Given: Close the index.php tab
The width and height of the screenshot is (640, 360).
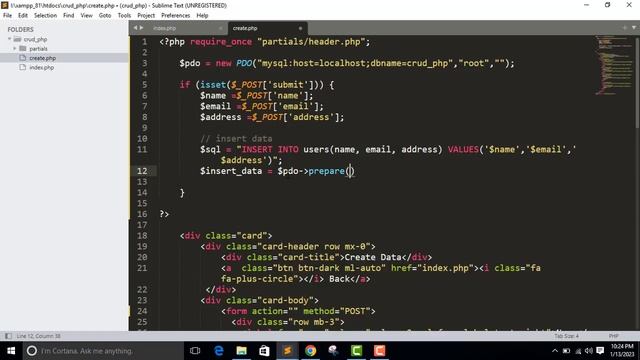Looking at the screenshot, I should point(221,28).
